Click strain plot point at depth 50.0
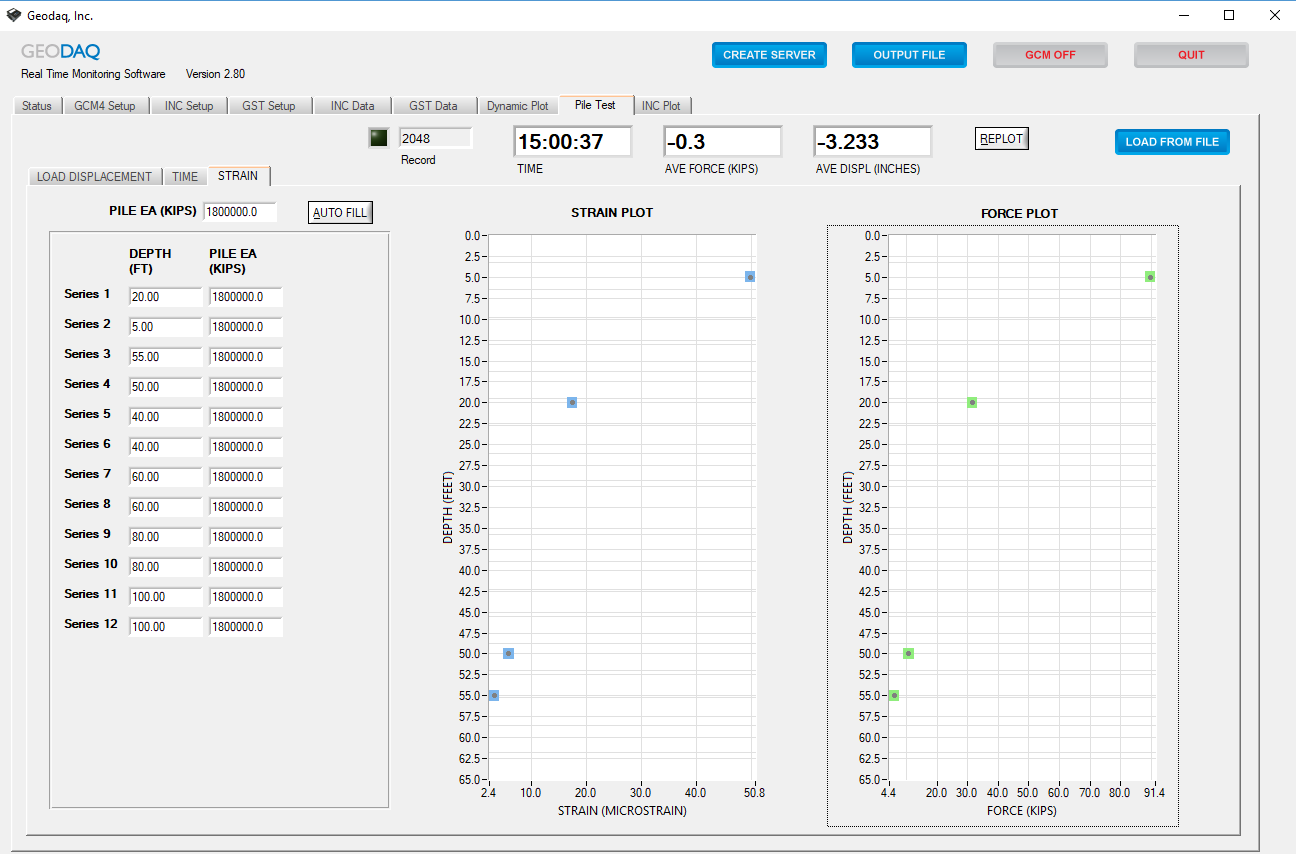The image size is (1296, 854). [x=508, y=653]
